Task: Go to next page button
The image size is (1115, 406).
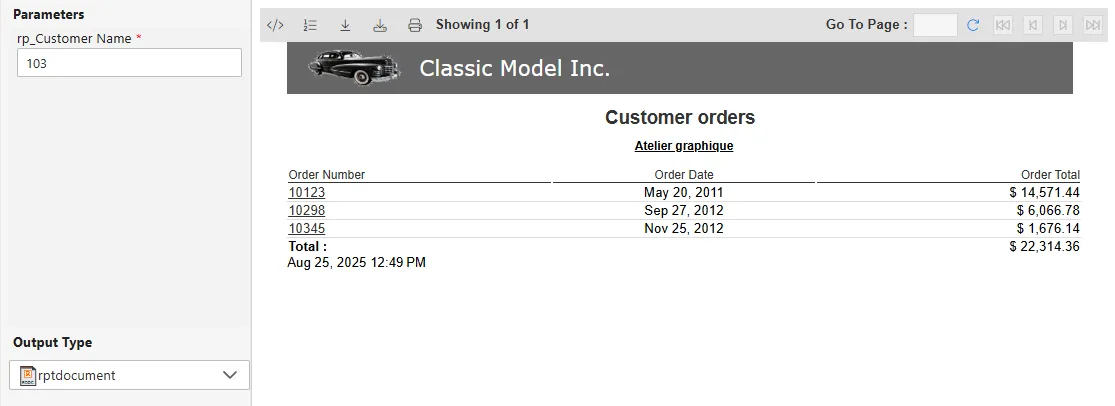Action: click(1063, 25)
